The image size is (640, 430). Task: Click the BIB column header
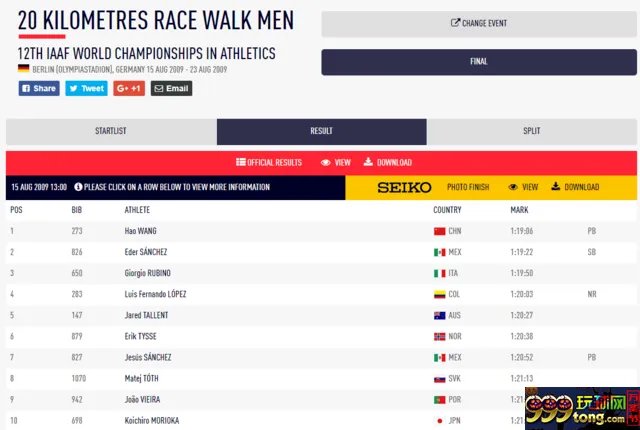coord(77,210)
